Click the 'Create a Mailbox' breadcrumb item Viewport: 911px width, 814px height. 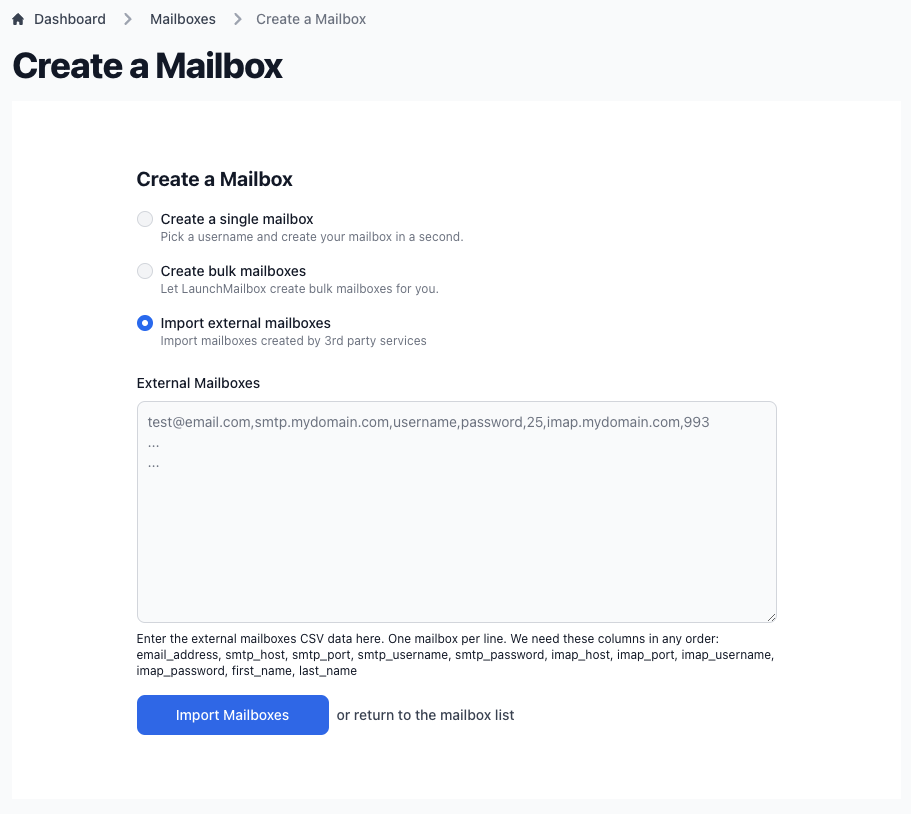(x=311, y=19)
